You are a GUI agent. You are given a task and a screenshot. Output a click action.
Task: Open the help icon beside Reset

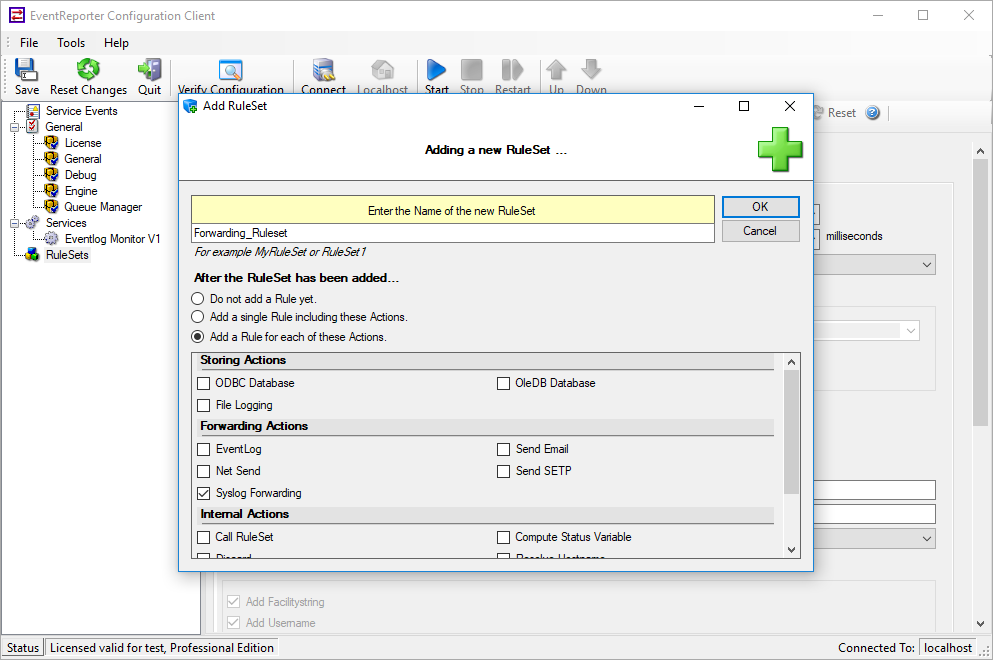pos(873,113)
